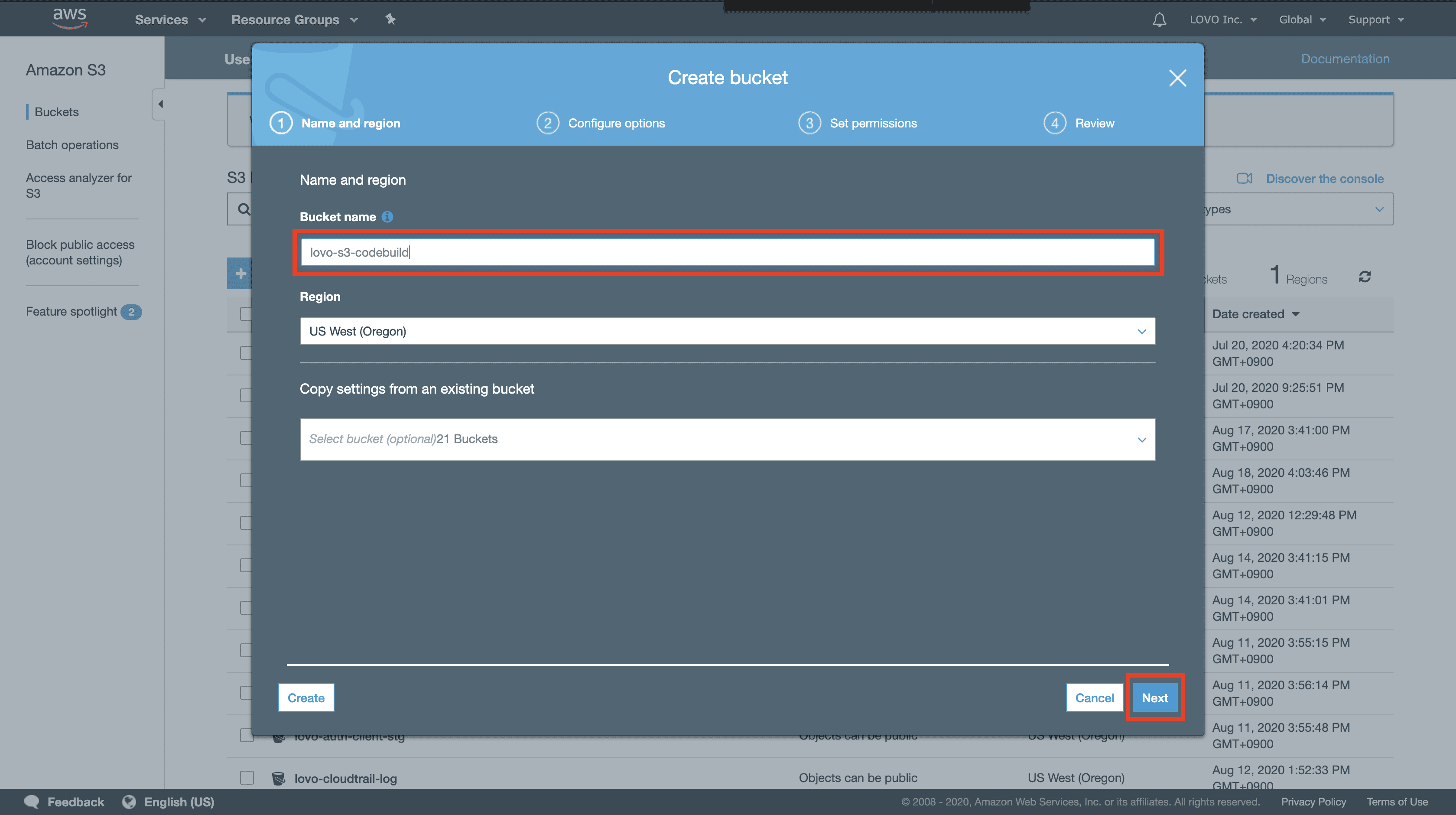Tick the lovo-cloudtrail-log checkbox
This screenshot has height=815, width=1456.
click(x=247, y=778)
